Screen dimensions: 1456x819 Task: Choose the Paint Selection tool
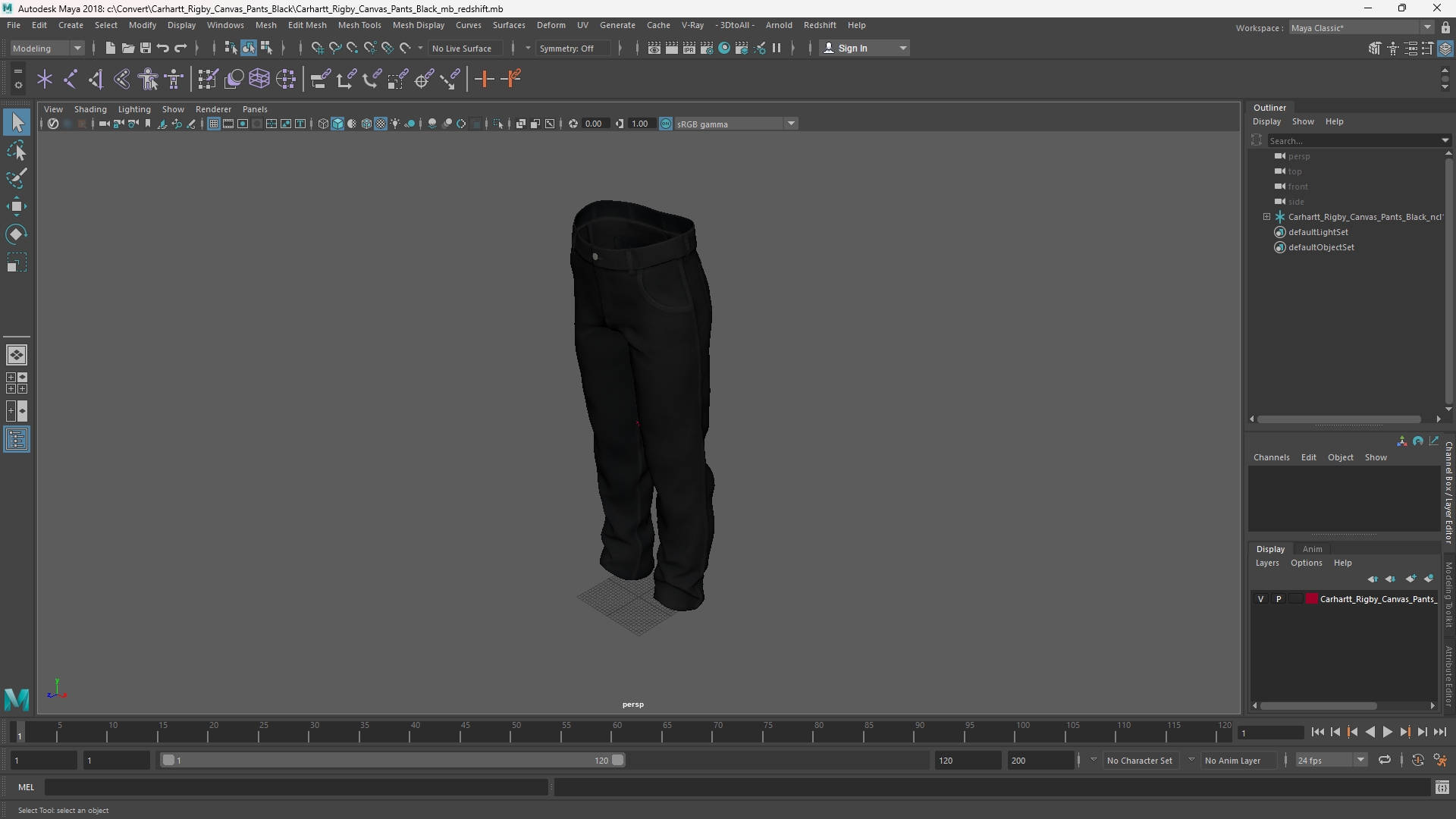[17, 179]
